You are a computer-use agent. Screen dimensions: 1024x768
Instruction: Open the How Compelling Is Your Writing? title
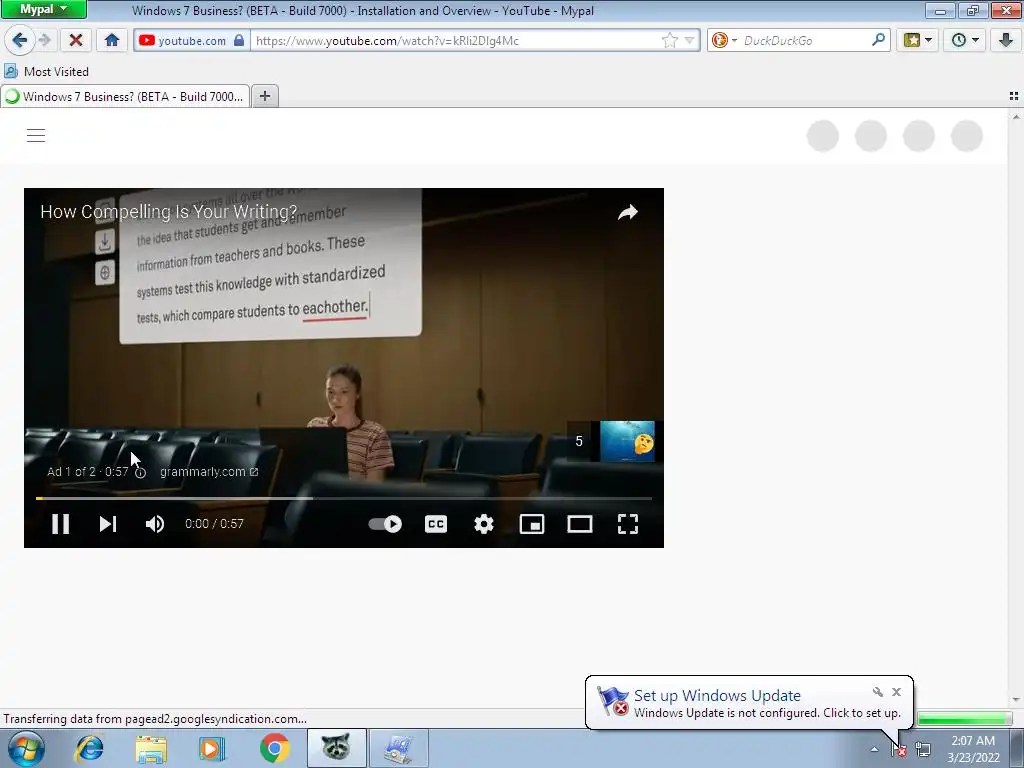(x=168, y=212)
